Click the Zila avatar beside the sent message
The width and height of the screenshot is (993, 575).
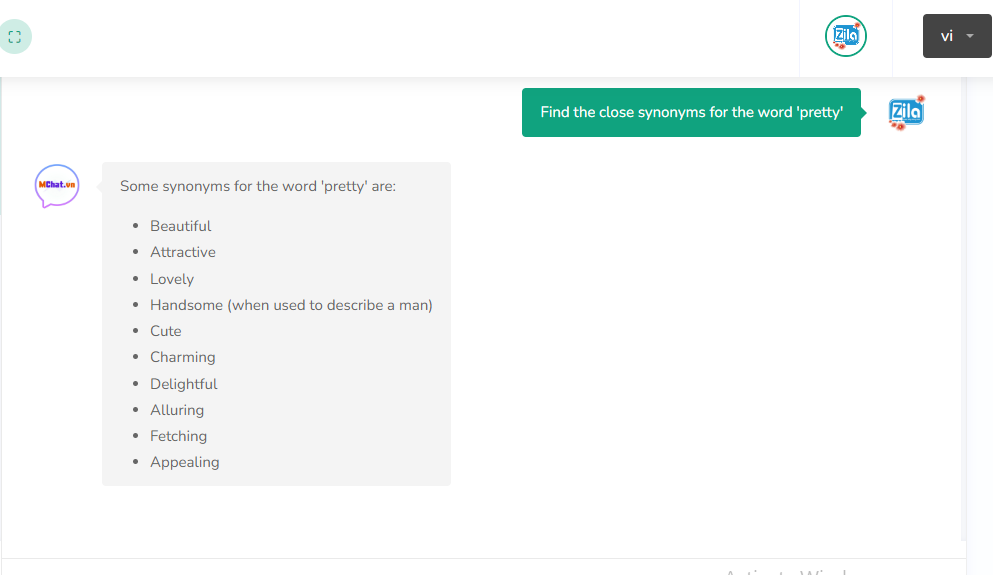click(x=906, y=112)
